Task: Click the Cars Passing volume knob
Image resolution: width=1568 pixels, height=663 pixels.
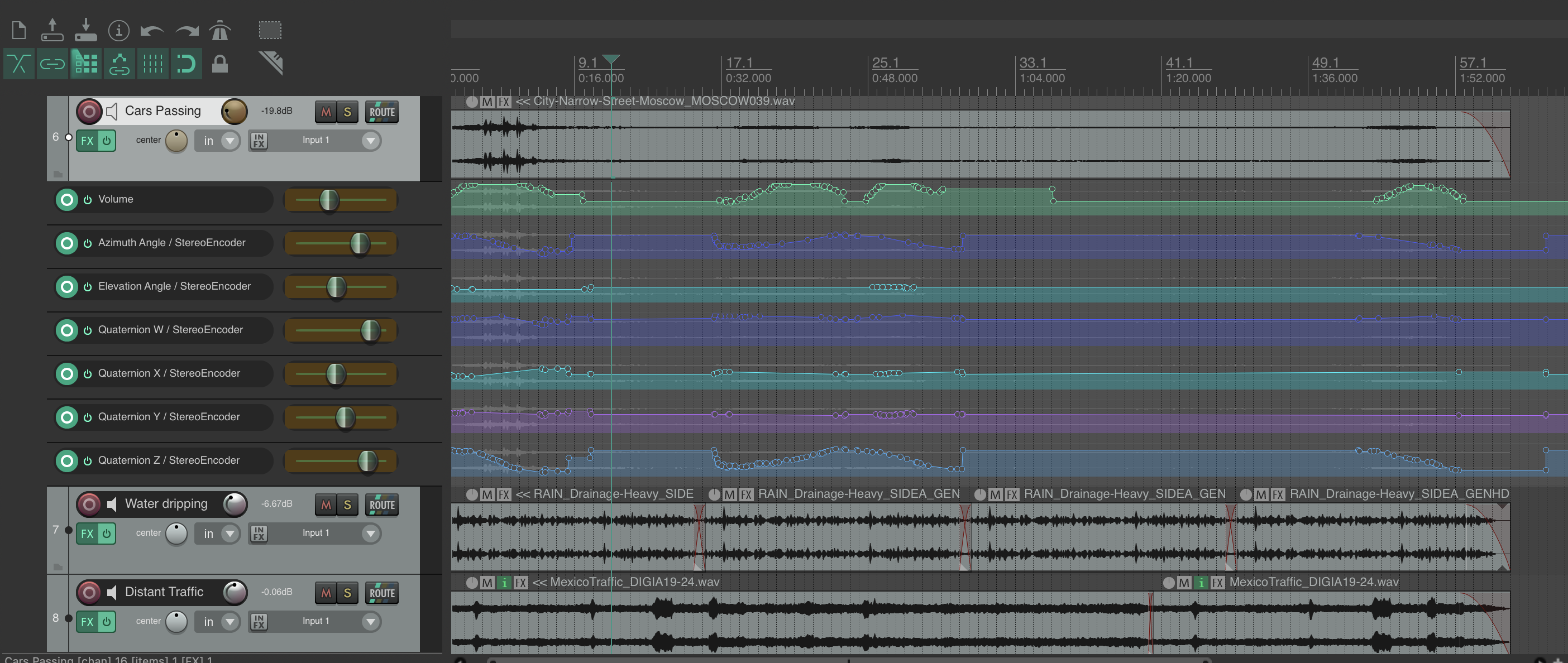Action: (234, 111)
